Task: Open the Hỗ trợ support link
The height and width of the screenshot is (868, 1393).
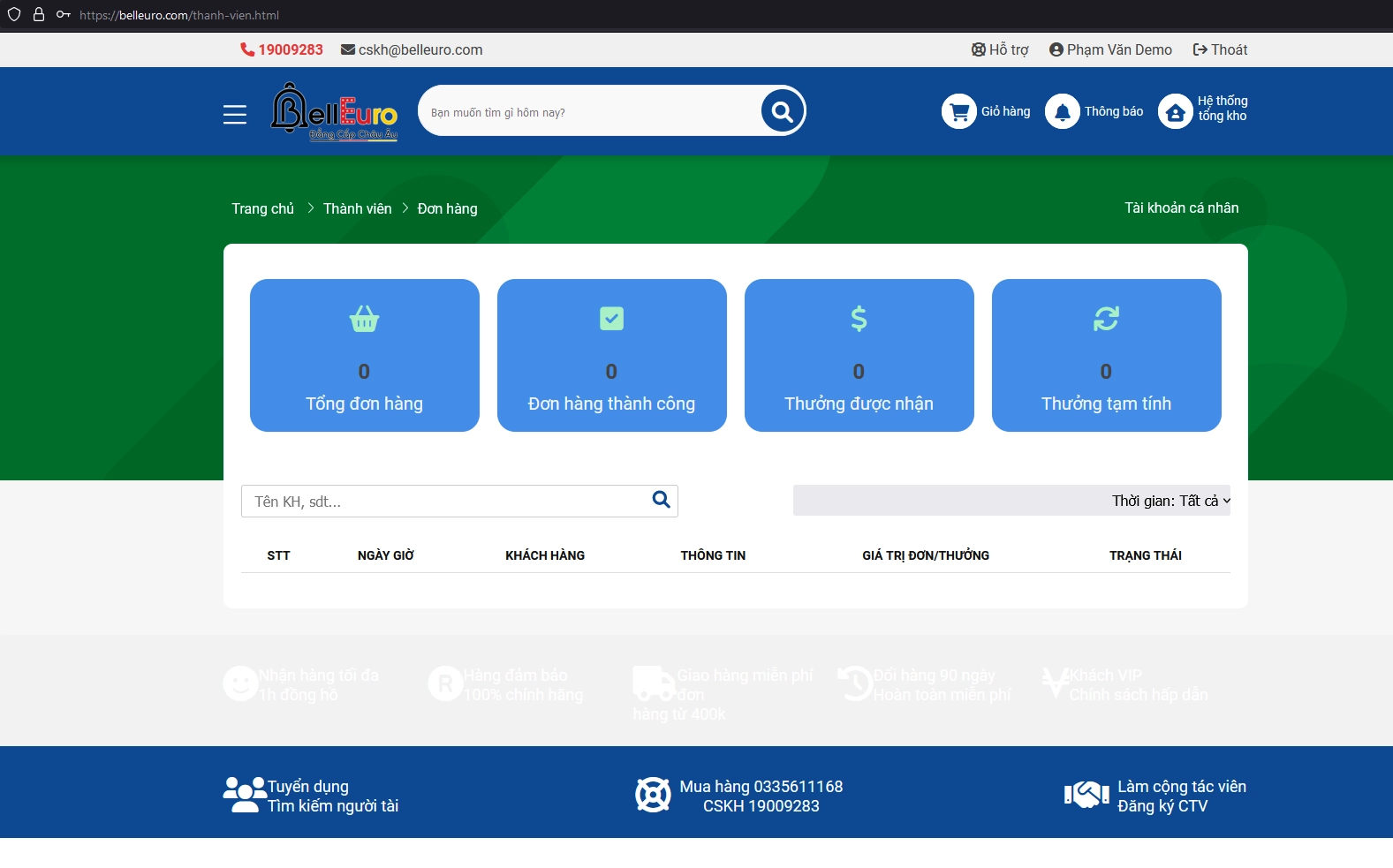Action: (x=1000, y=49)
